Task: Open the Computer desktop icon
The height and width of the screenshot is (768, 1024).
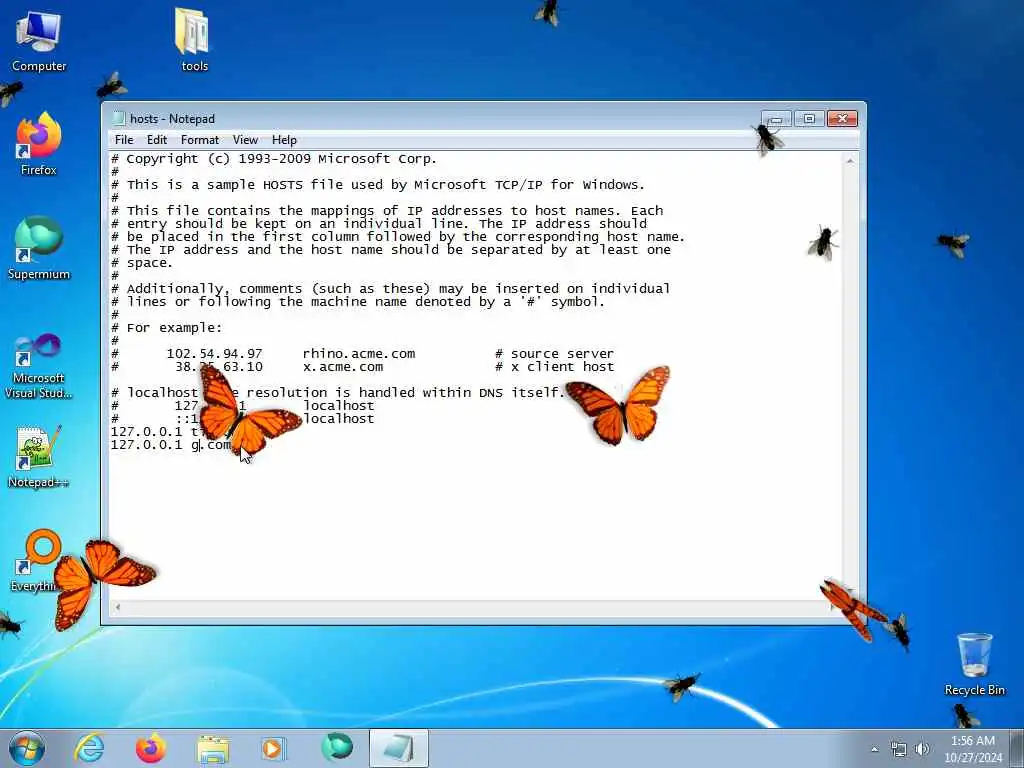Action: click(39, 41)
